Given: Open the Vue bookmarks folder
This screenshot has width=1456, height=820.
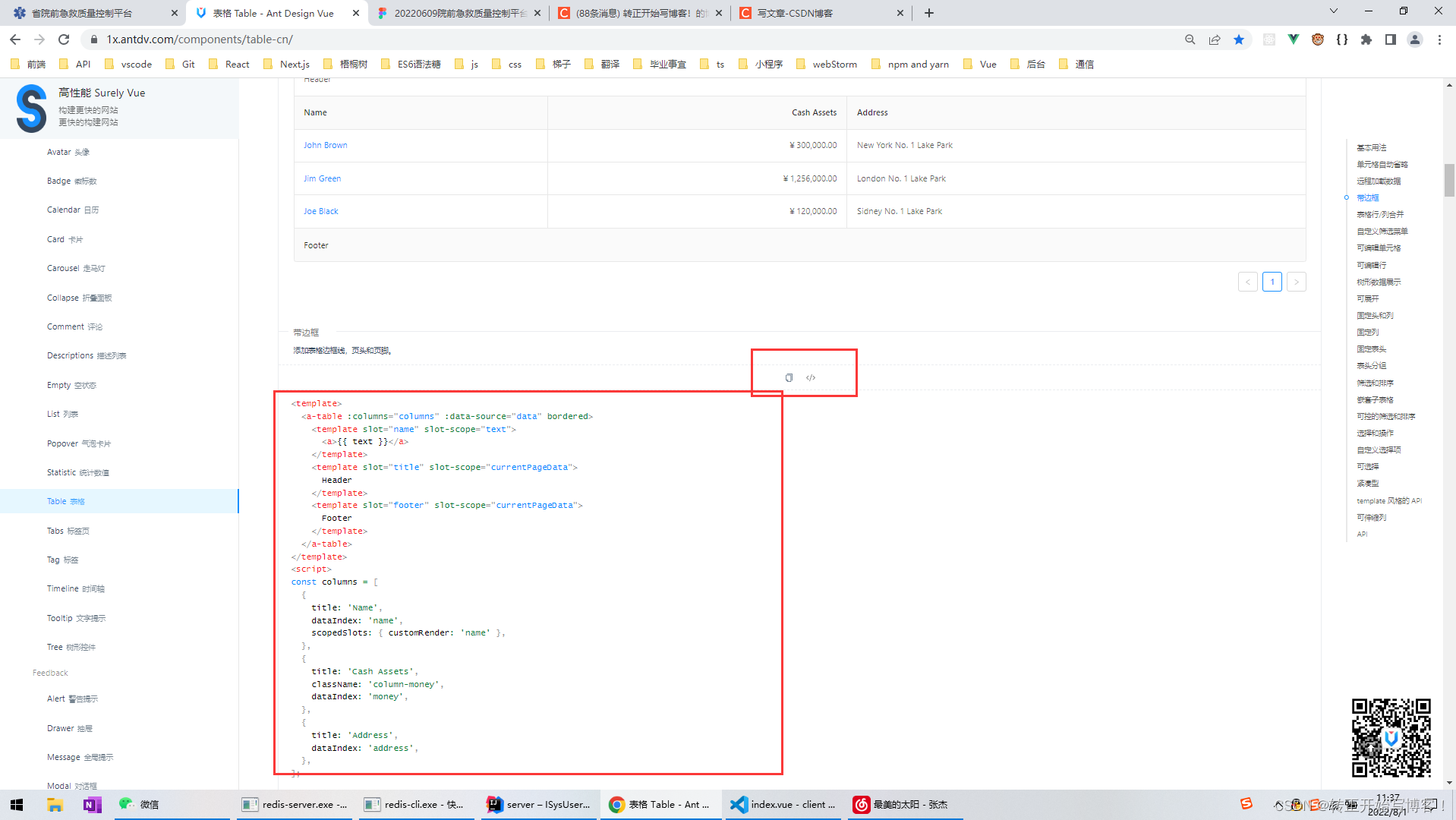Looking at the screenshot, I should [x=979, y=65].
